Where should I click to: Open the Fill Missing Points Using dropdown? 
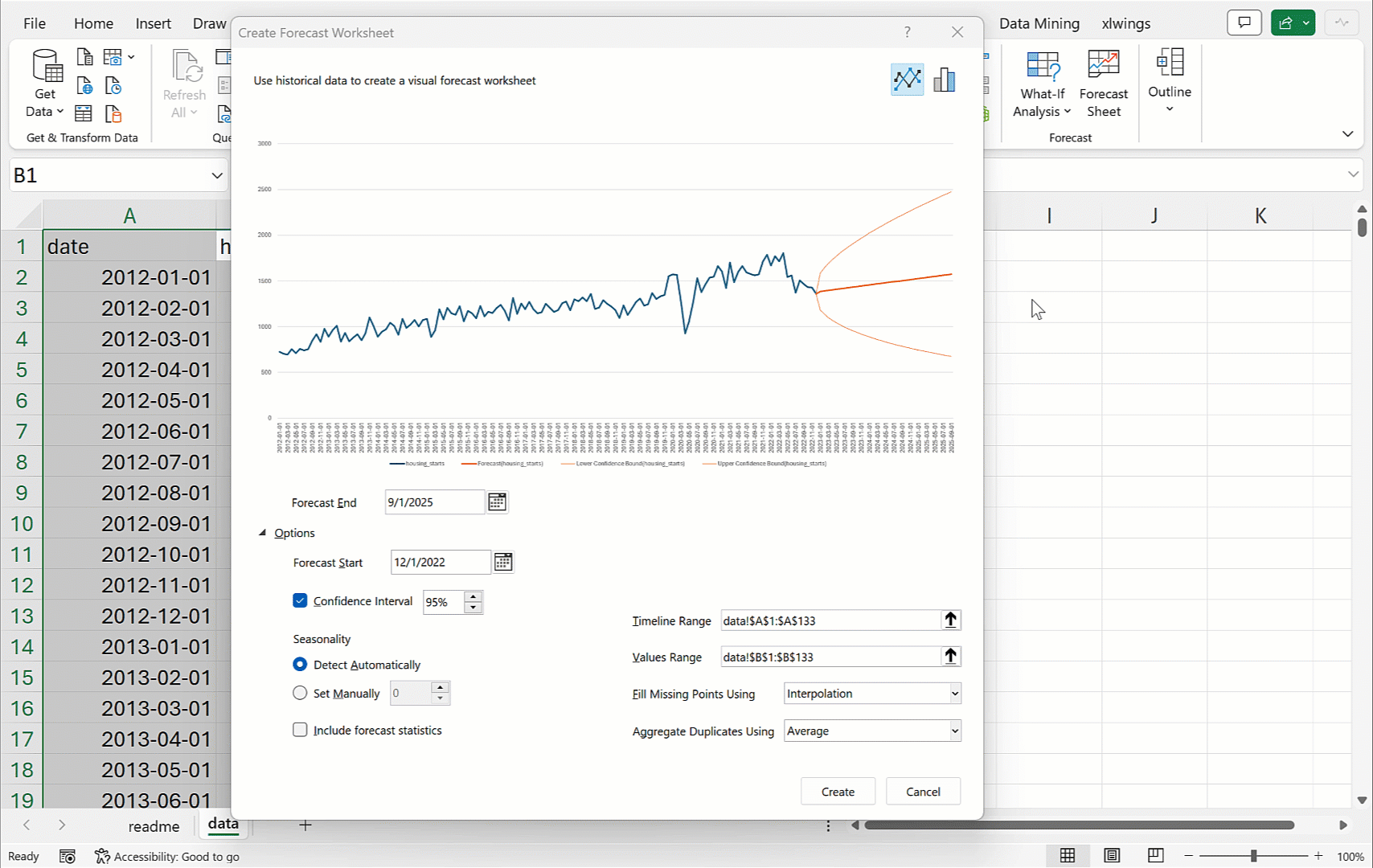click(x=872, y=694)
